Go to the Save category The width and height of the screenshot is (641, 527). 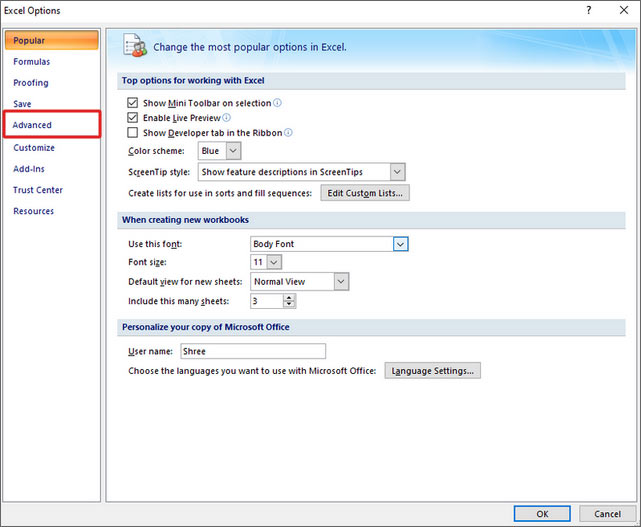coord(22,104)
